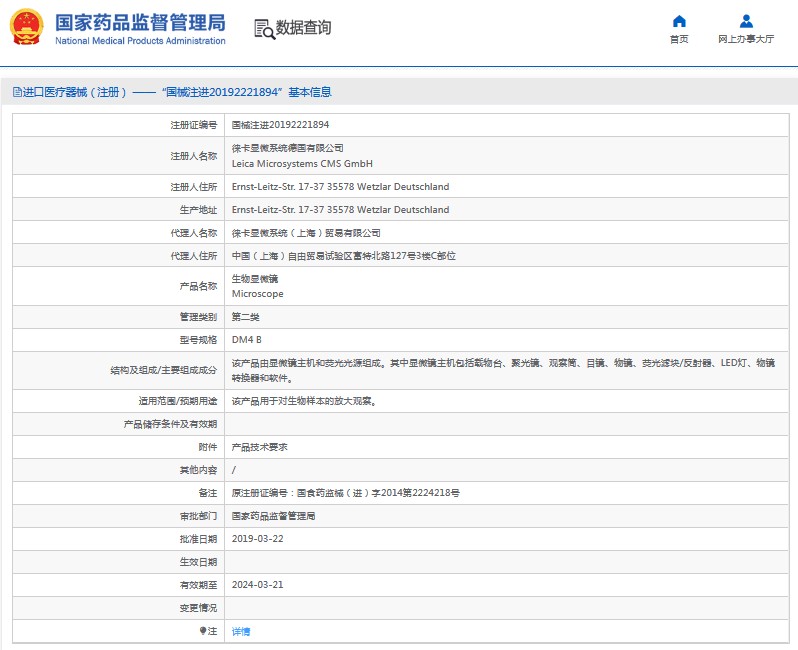Select agent name 徕卡显微系统(上海)贸易有限公司
Image resolution: width=798 pixels, height=650 pixels.
click(306, 233)
